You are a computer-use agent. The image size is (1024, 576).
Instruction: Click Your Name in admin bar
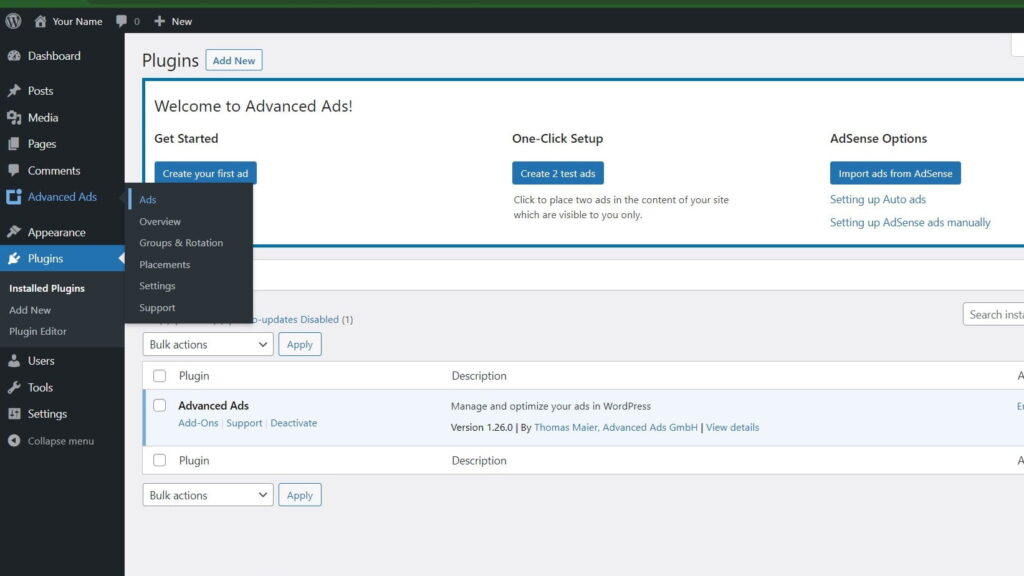tap(77, 22)
